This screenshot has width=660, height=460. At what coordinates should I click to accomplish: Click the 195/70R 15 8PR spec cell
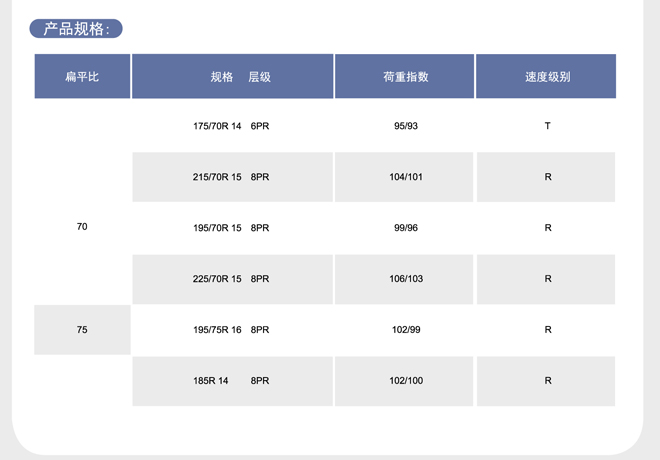point(232,228)
